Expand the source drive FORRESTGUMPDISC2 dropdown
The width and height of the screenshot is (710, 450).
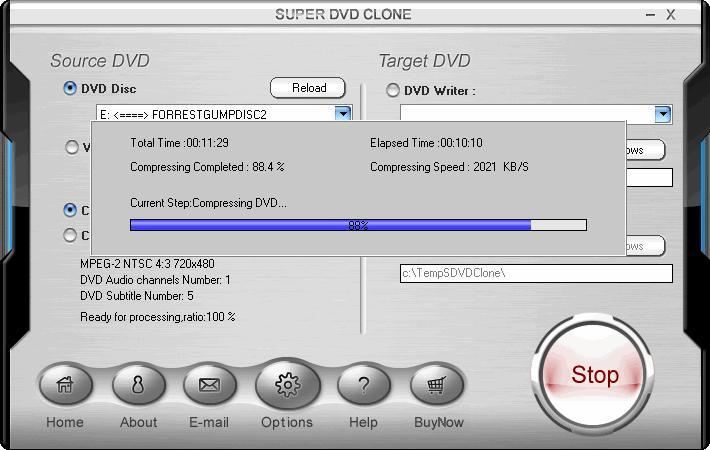343,113
